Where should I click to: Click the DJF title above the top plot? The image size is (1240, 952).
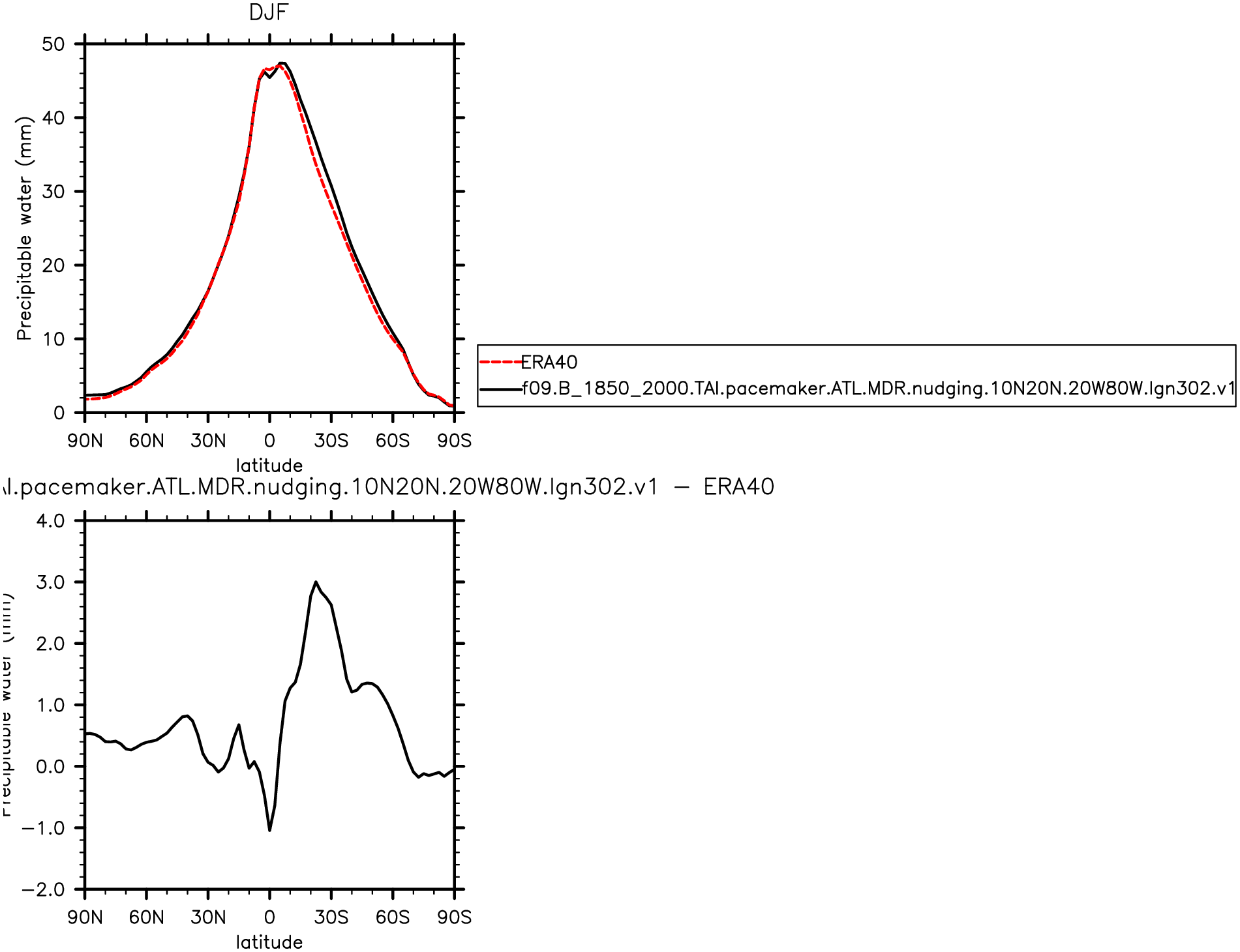tap(269, 12)
